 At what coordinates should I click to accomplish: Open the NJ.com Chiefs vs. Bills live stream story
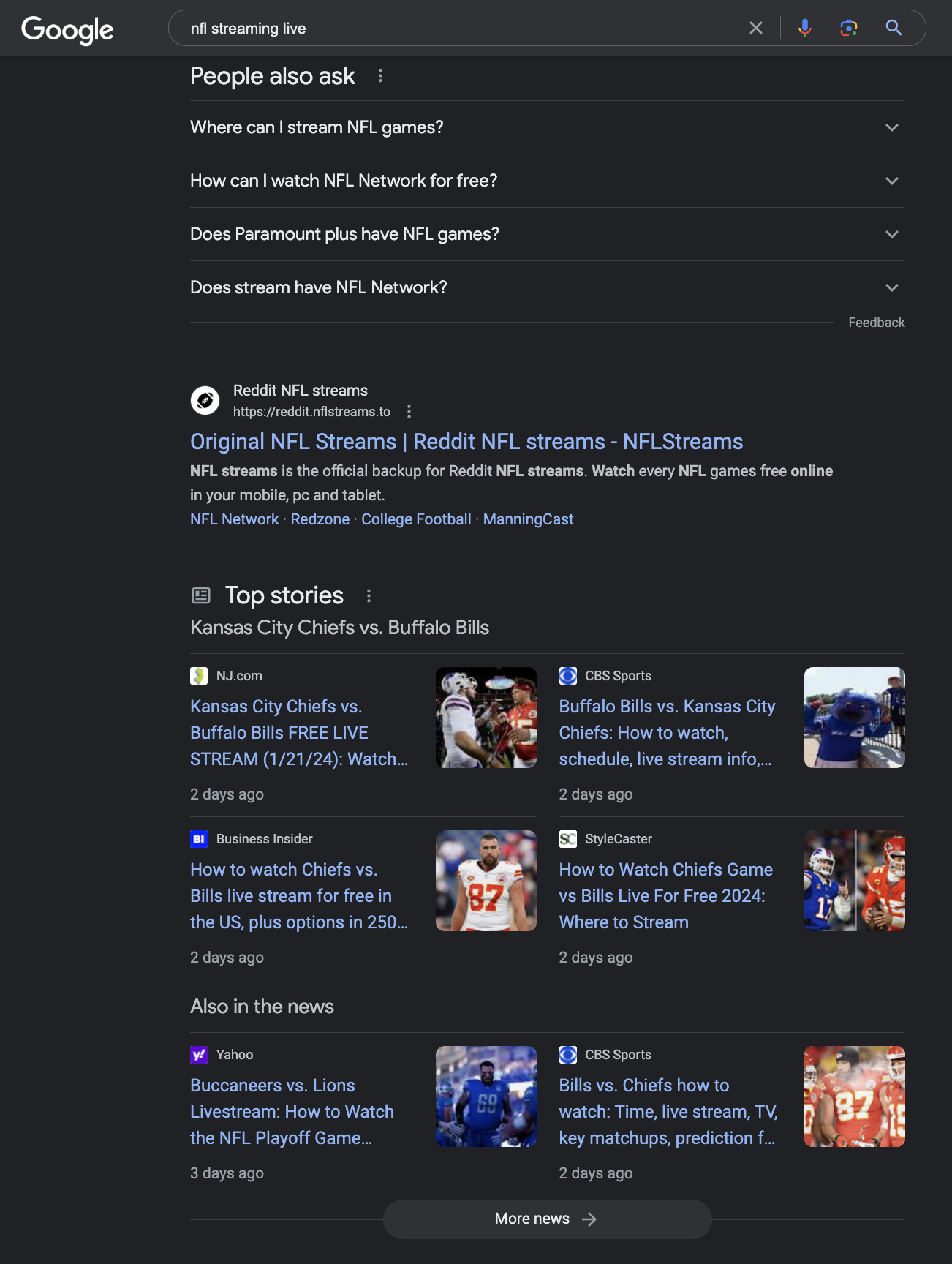[299, 733]
